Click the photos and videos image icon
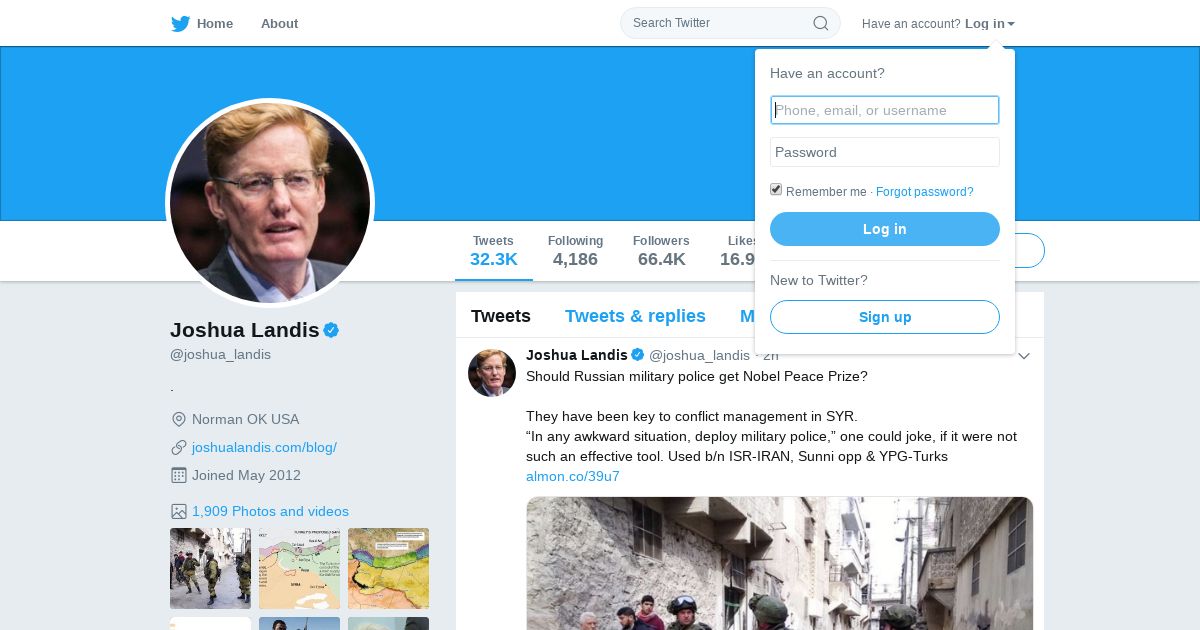Image resolution: width=1200 pixels, height=630 pixels. [x=179, y=511]
